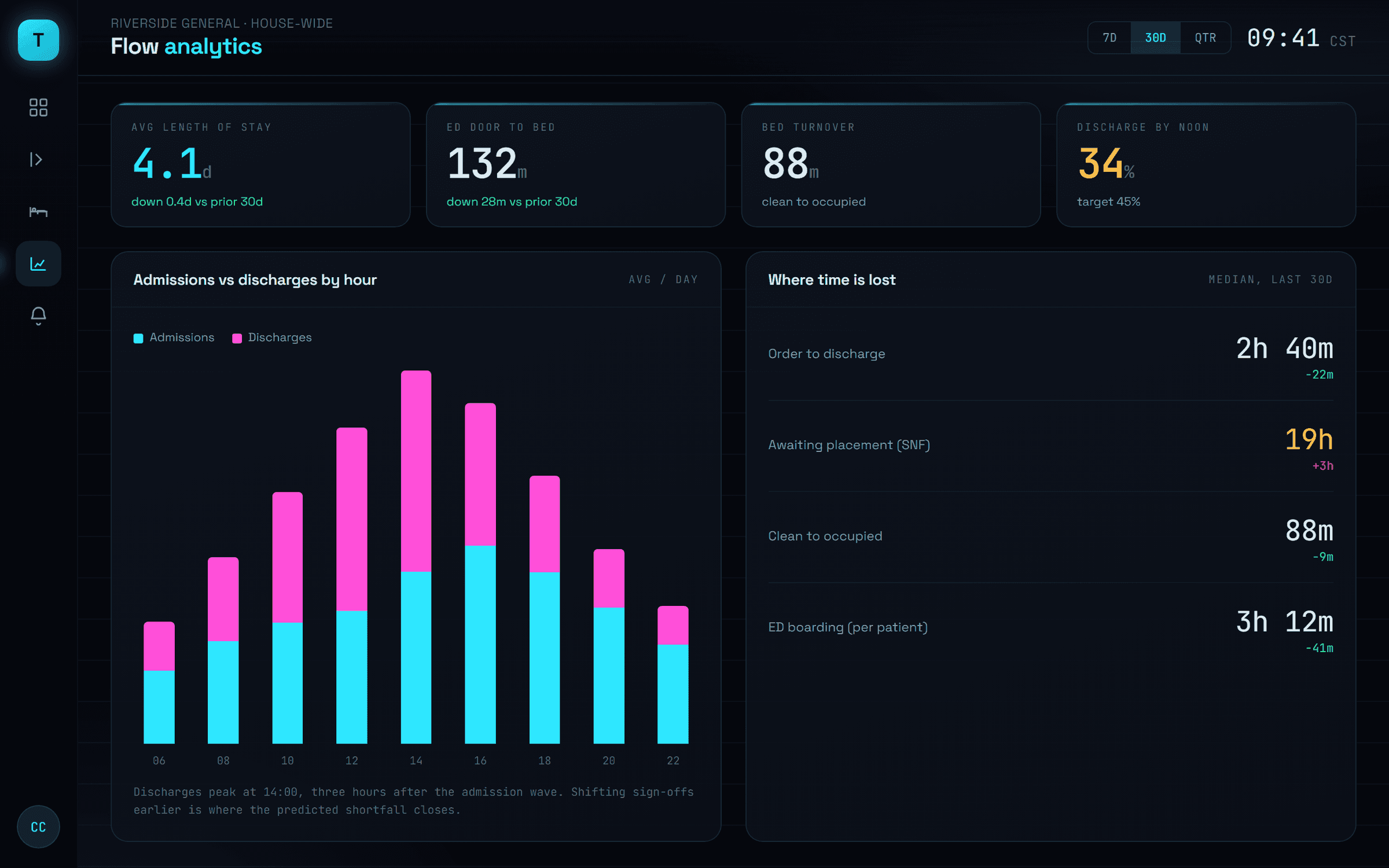Select the 'Awaiting placement (SNF)' row label
This screenshot has height=868, width=1389.
point(849,445)
